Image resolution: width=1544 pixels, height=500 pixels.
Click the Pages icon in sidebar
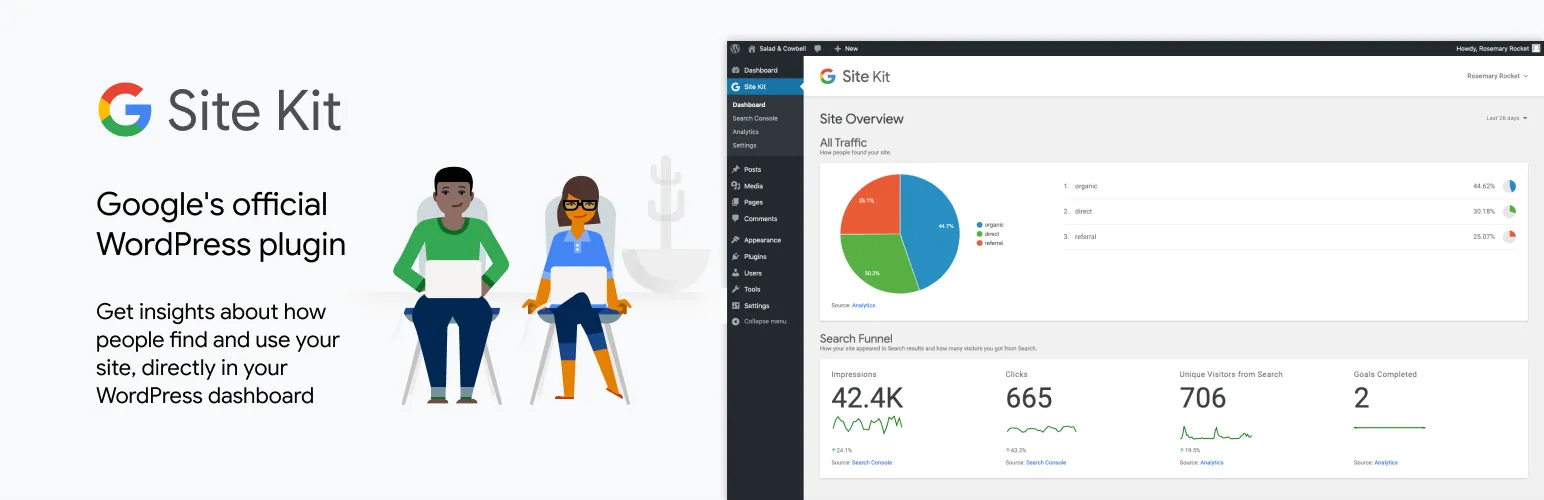736,202
